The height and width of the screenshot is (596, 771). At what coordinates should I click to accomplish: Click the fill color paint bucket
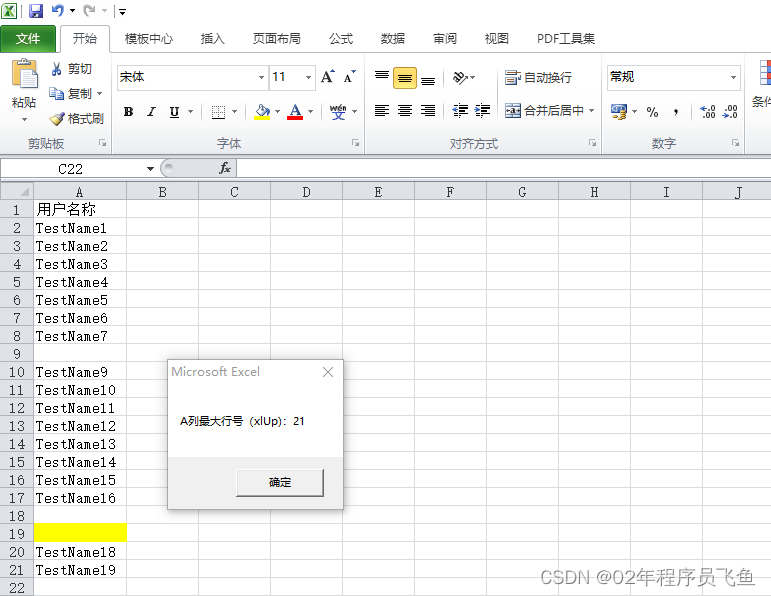tap(263, 112)
